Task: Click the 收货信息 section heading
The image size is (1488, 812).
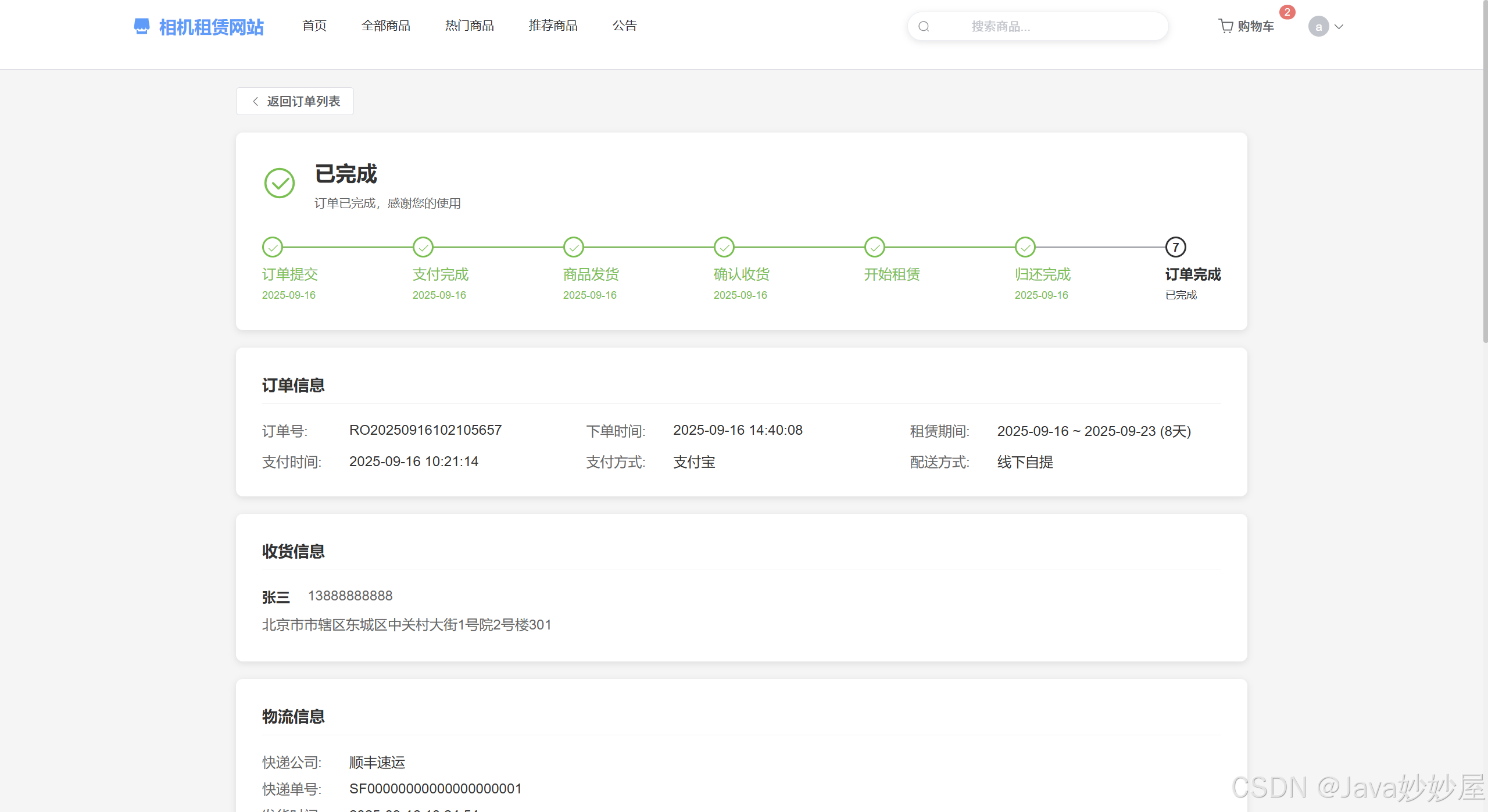Action: (293, 552)
